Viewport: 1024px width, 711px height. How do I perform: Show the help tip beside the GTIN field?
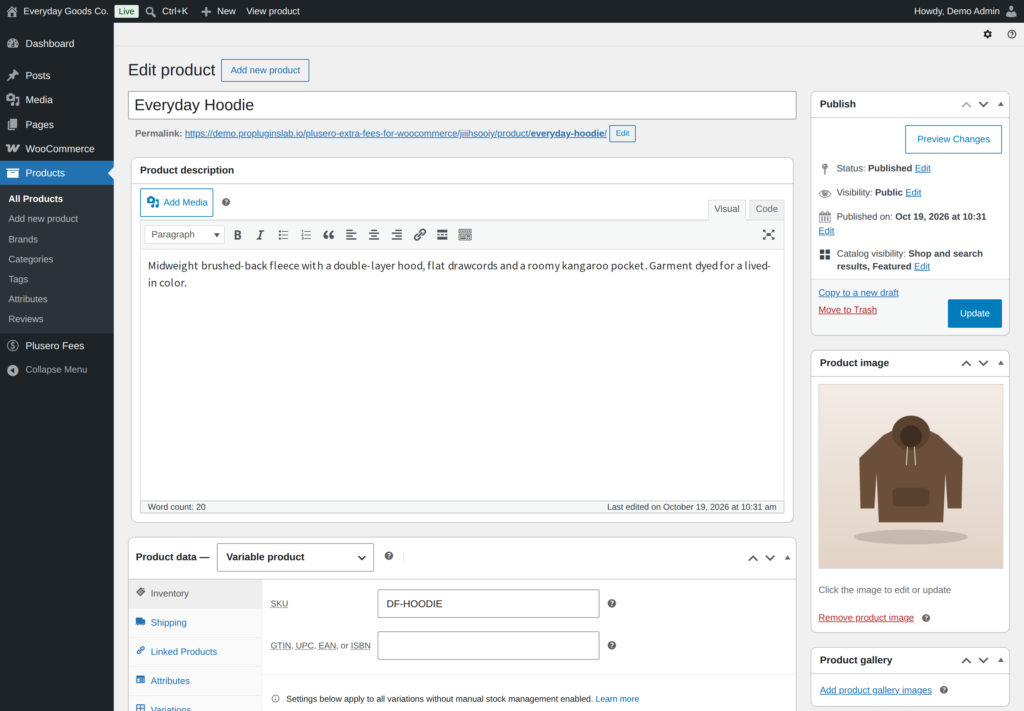pyautogui.click(x=612, y=645)
